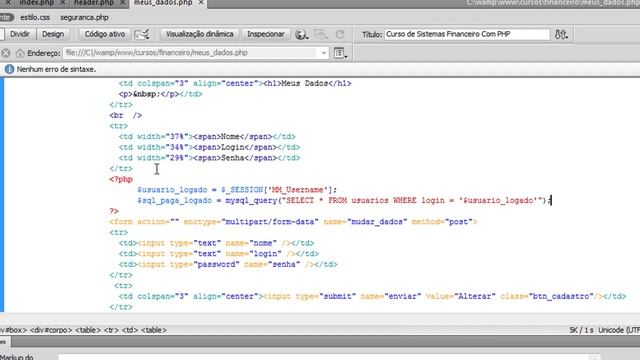Viewport: 640px width, 360px height.
Task: Click the '<?php' opening tag line
Action: click(121, 179)
